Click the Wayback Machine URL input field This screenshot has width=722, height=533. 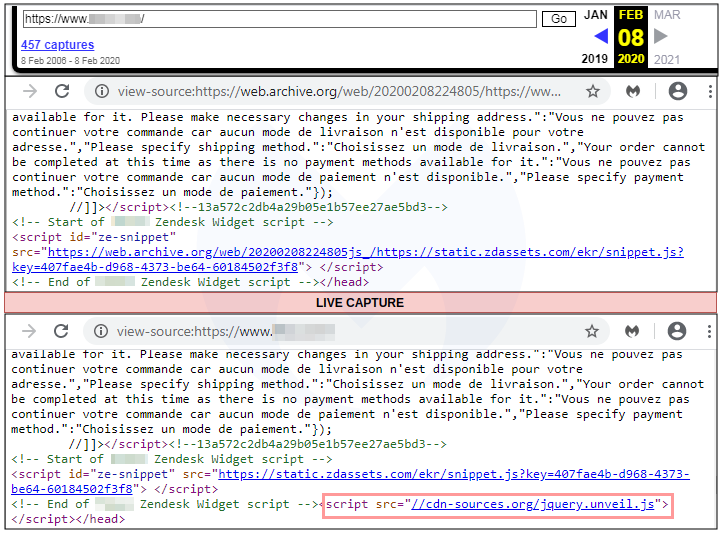(279, 19)
